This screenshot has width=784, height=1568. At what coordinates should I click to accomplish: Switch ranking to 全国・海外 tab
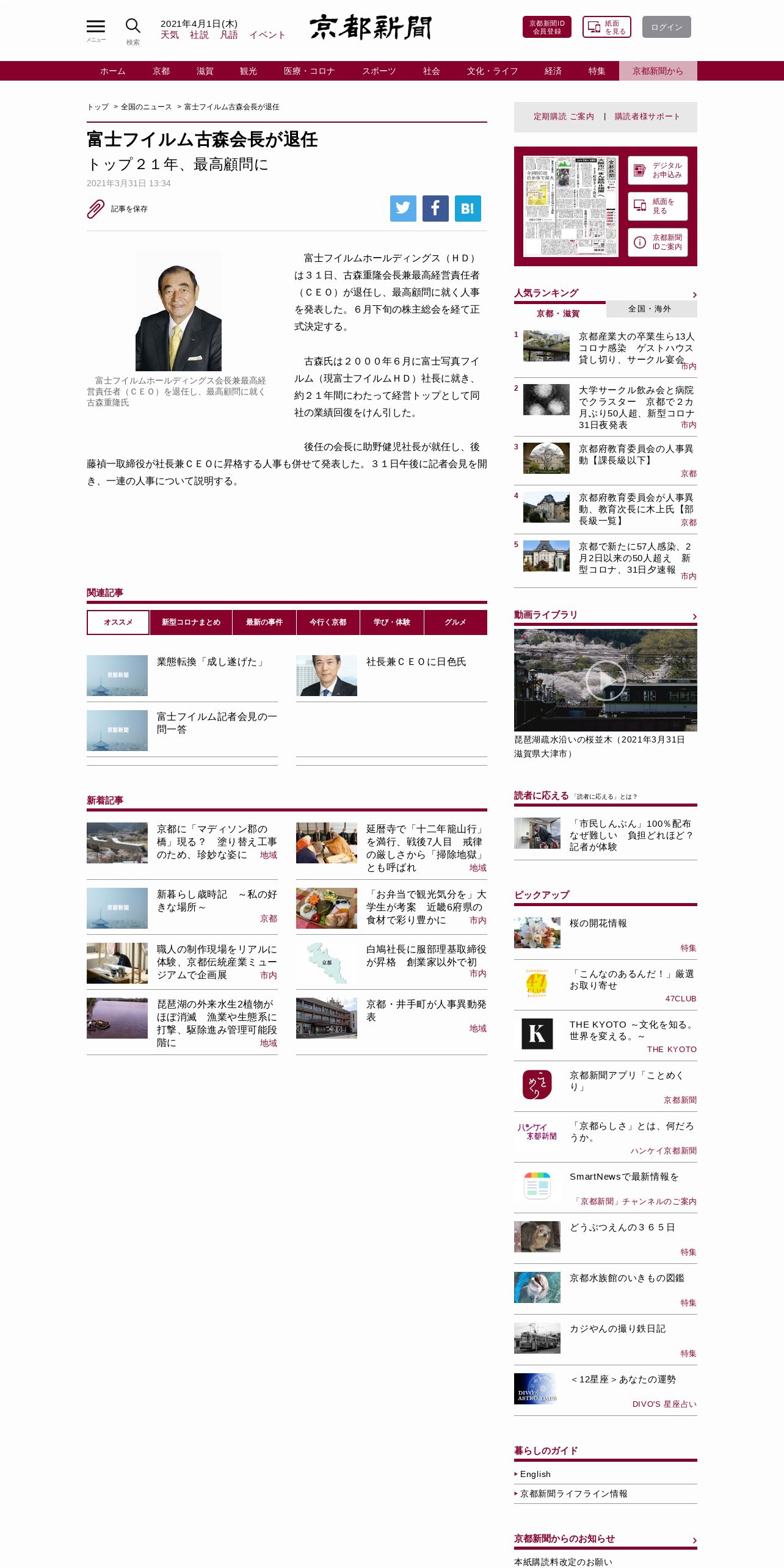point(652,309)
